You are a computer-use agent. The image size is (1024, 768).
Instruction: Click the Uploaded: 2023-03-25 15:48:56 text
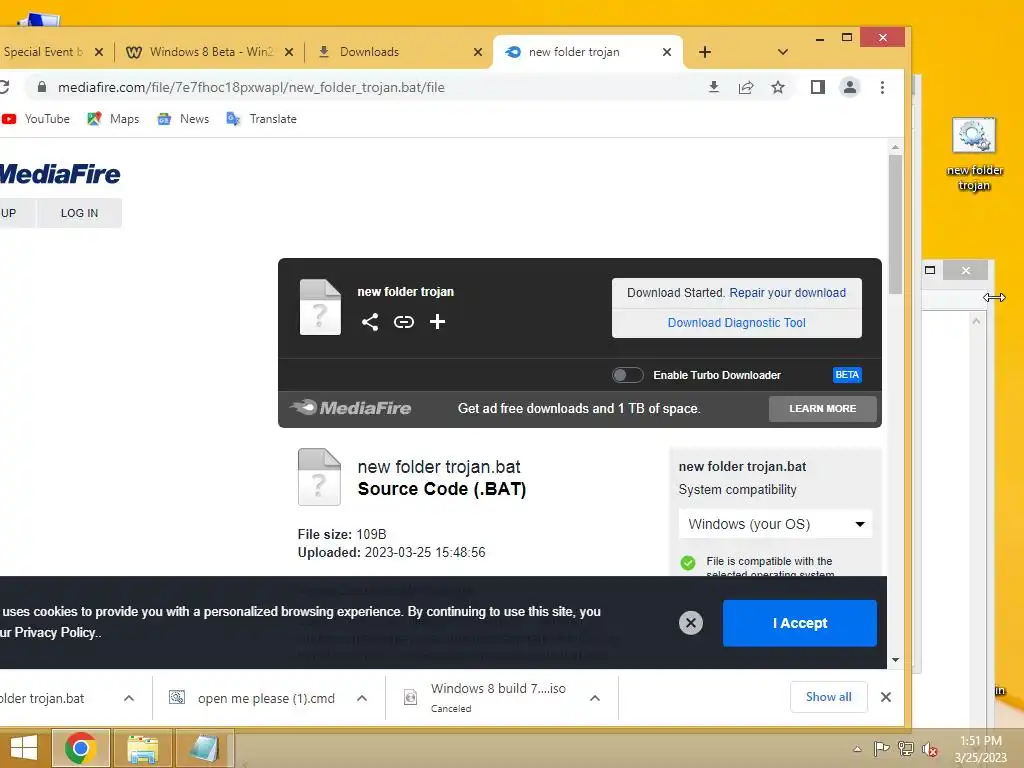(392, 552)
